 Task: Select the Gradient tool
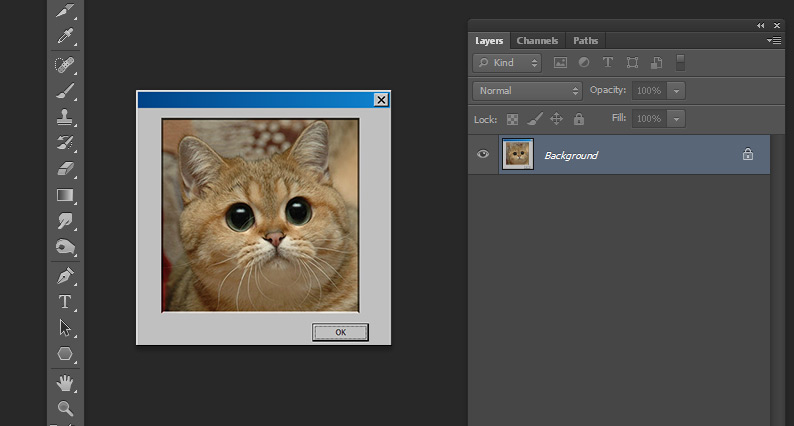click(65, 195)
